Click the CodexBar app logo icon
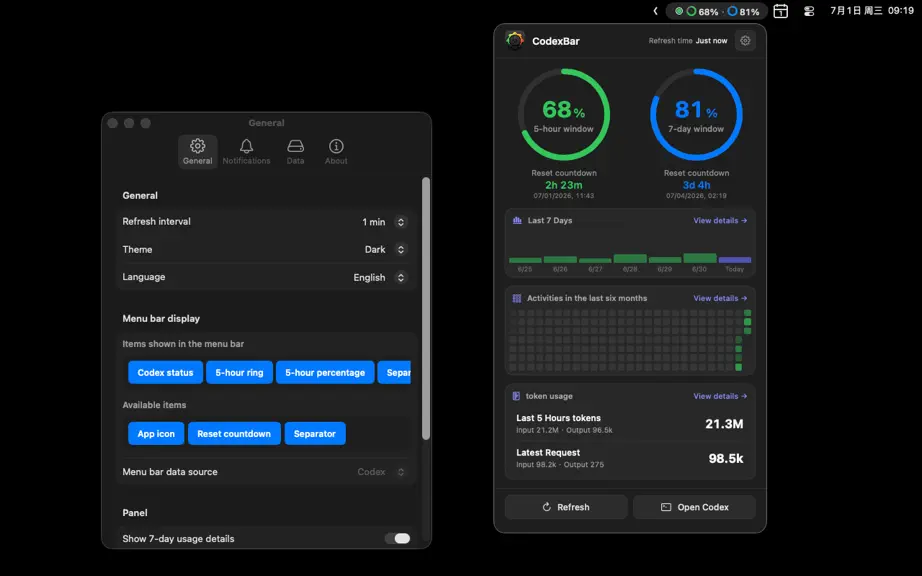Screen dimensions: 922x576 coord(515,41)
